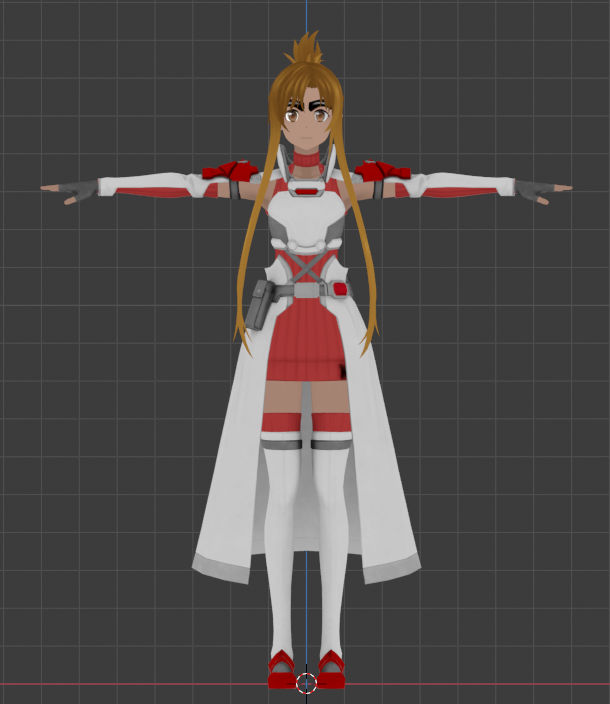Click the red ribbed skirt of the model
Screen dimensions: 610x704
coord(306,341)
